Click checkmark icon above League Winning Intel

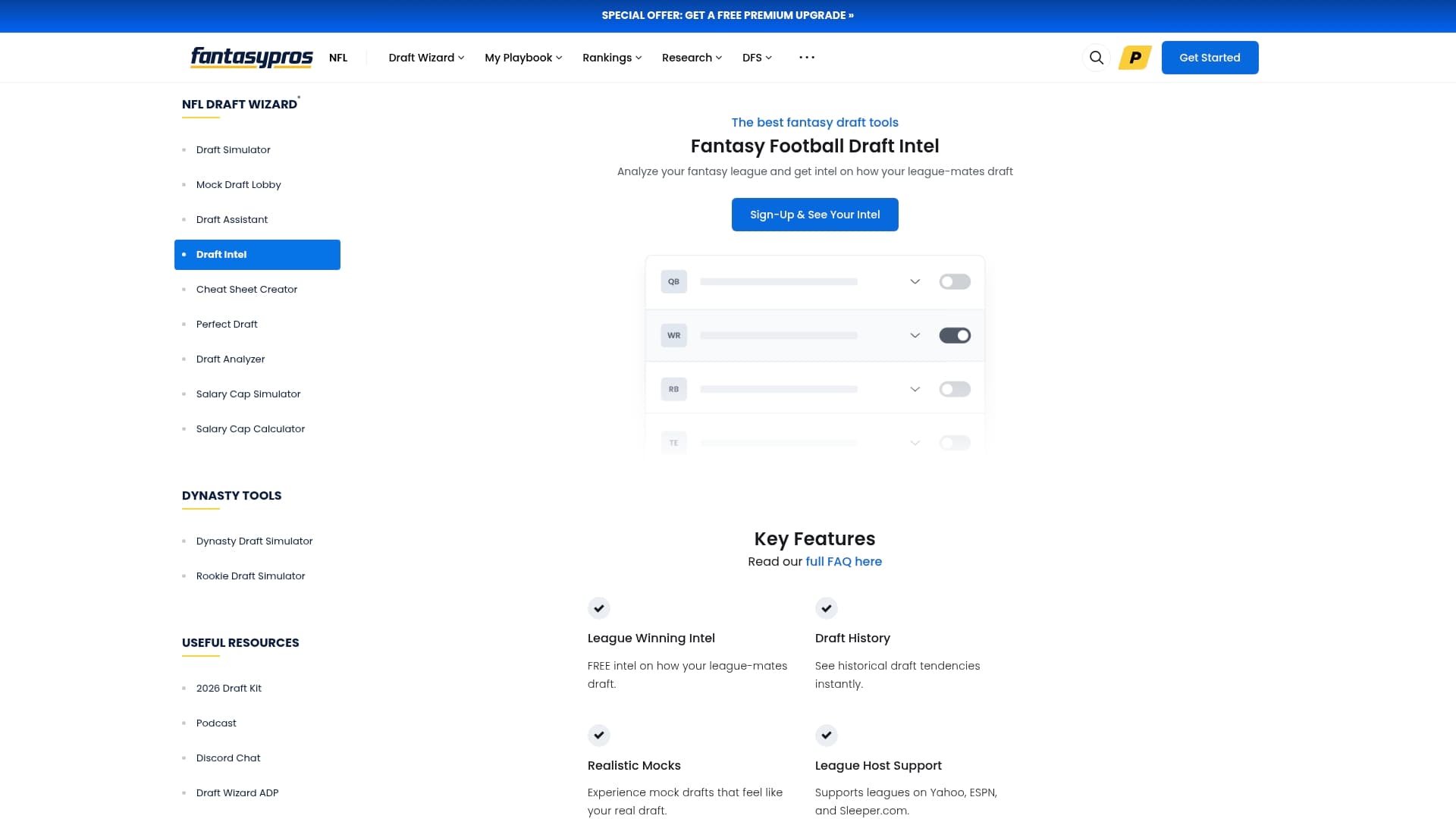(599, 608)
